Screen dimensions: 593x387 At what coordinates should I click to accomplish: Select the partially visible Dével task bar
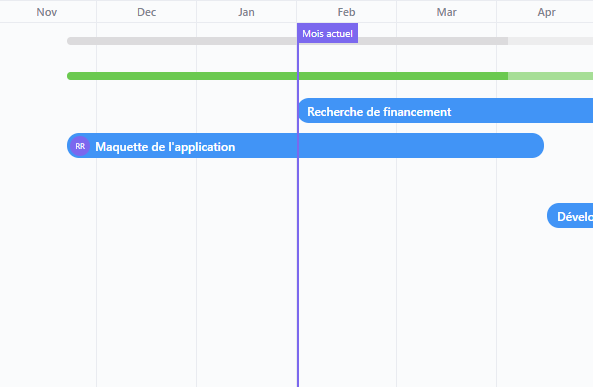(x=570, y=216)
